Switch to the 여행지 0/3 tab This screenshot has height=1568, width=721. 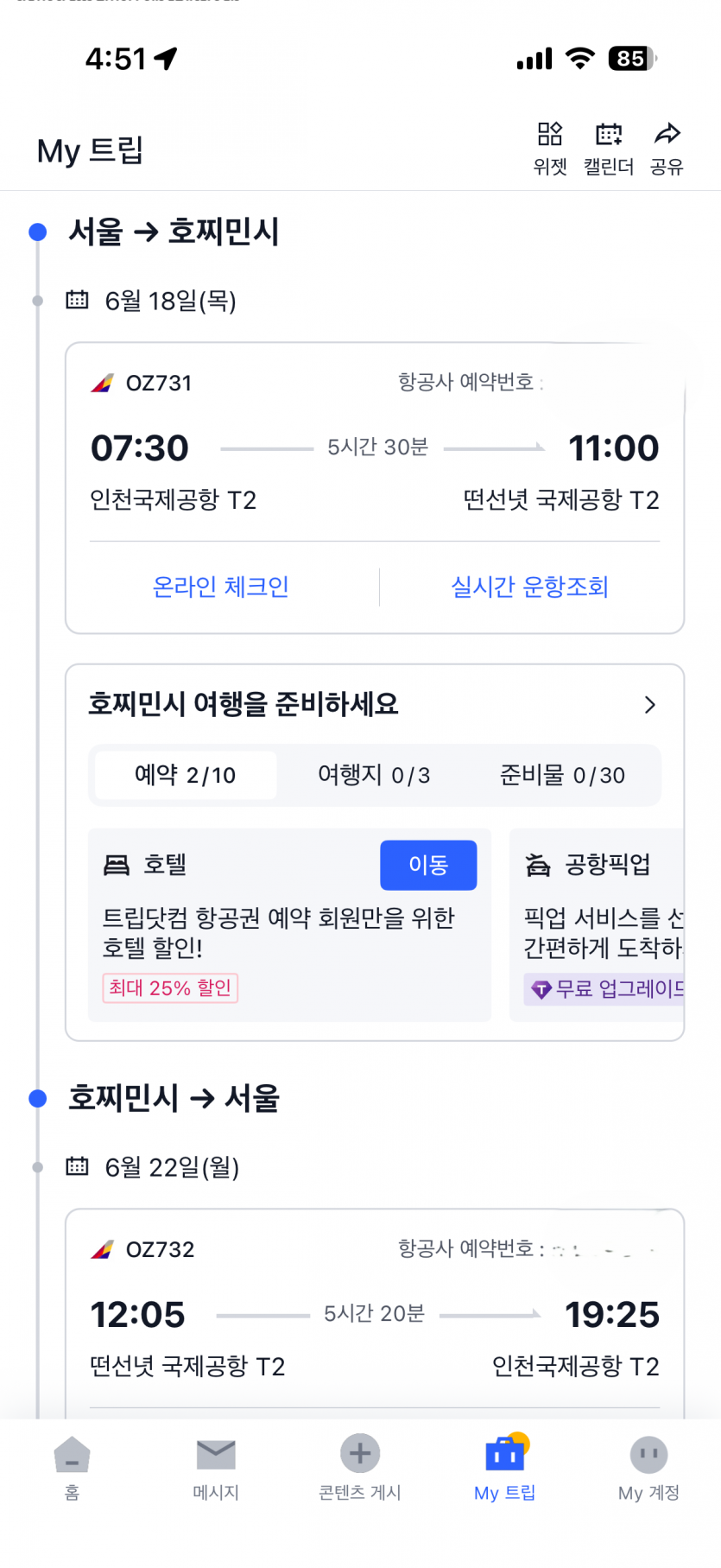(374, 775)
